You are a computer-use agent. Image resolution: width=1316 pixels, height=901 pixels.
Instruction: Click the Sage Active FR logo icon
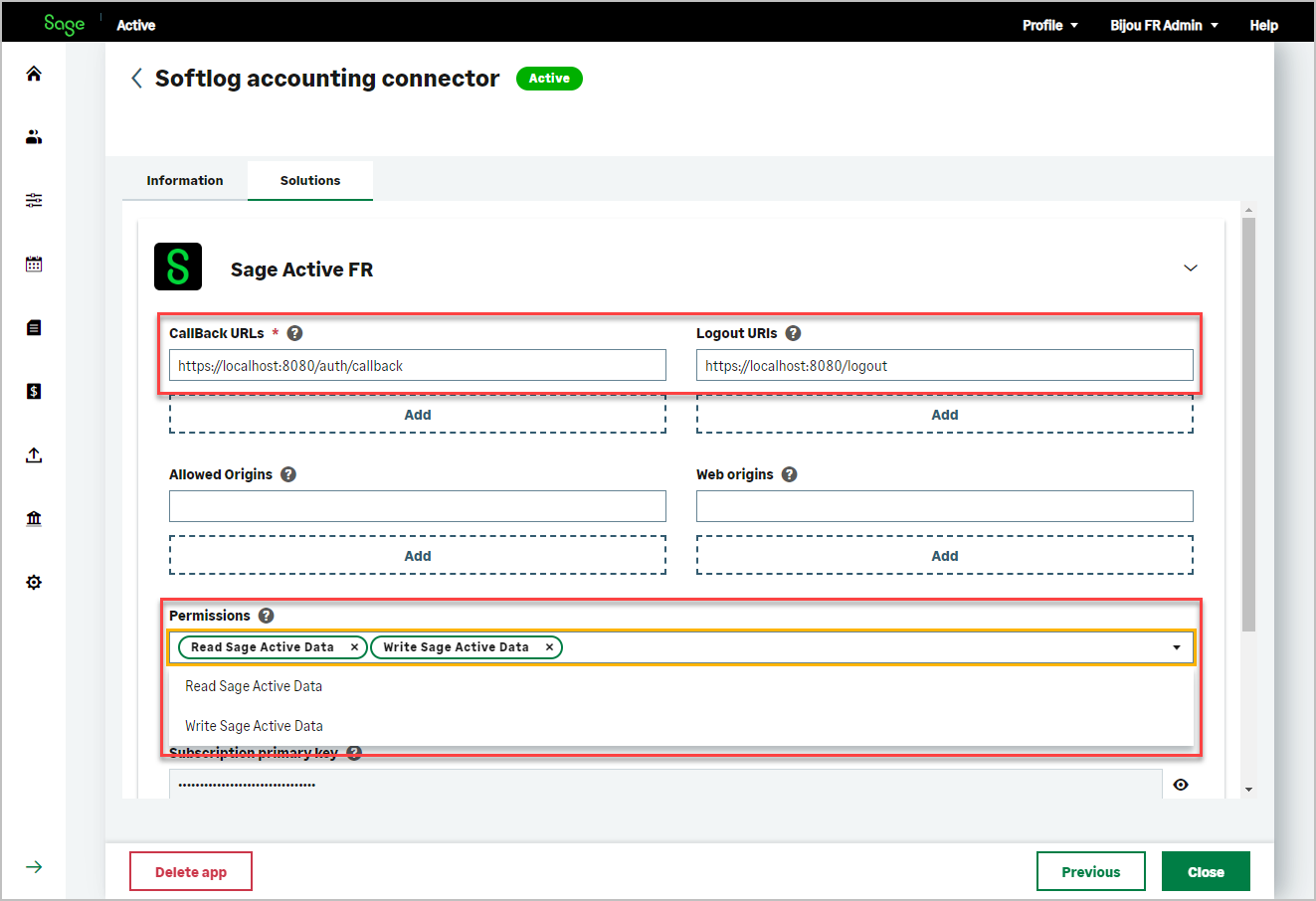tap(178, 267)
